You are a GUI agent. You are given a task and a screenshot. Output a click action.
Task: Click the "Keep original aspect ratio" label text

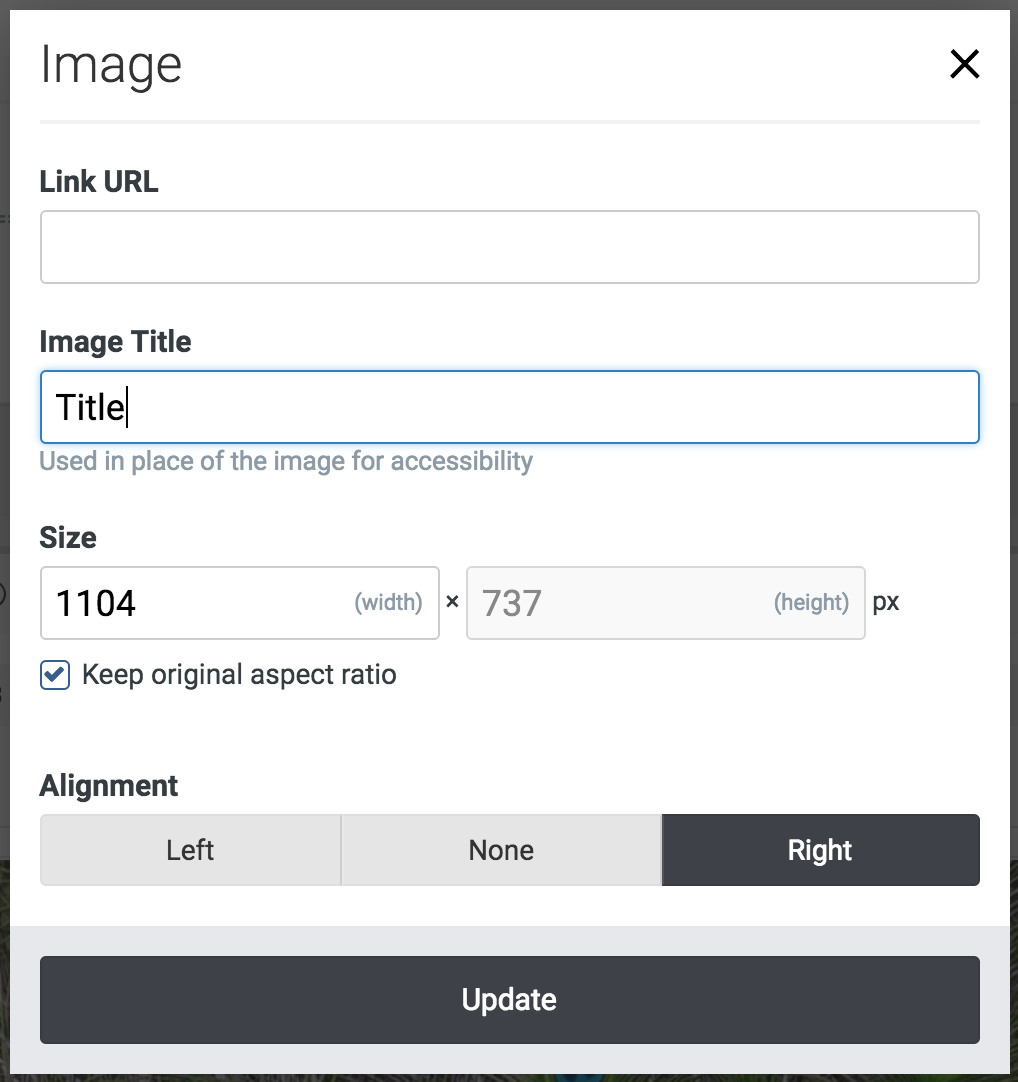coord(239,675)
